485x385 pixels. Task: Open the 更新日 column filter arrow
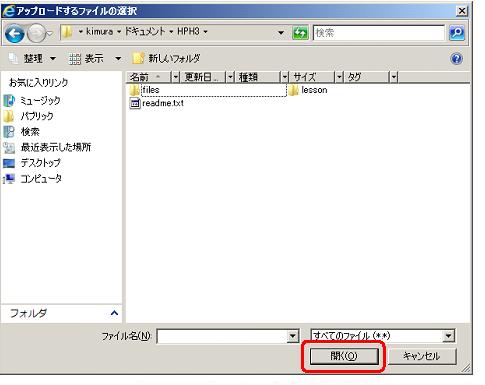pos(230,77)
